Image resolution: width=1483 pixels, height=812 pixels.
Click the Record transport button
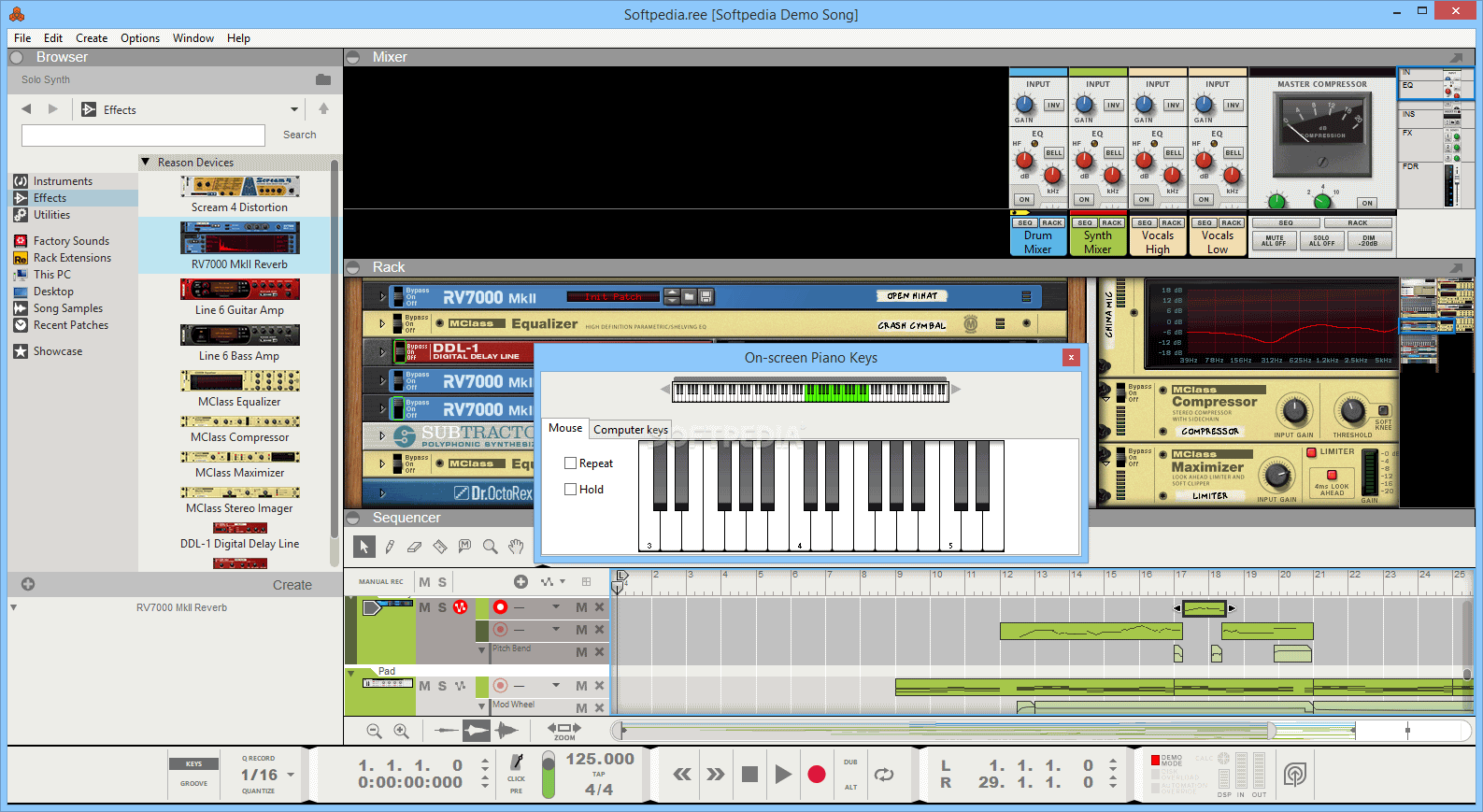[817, 774]
